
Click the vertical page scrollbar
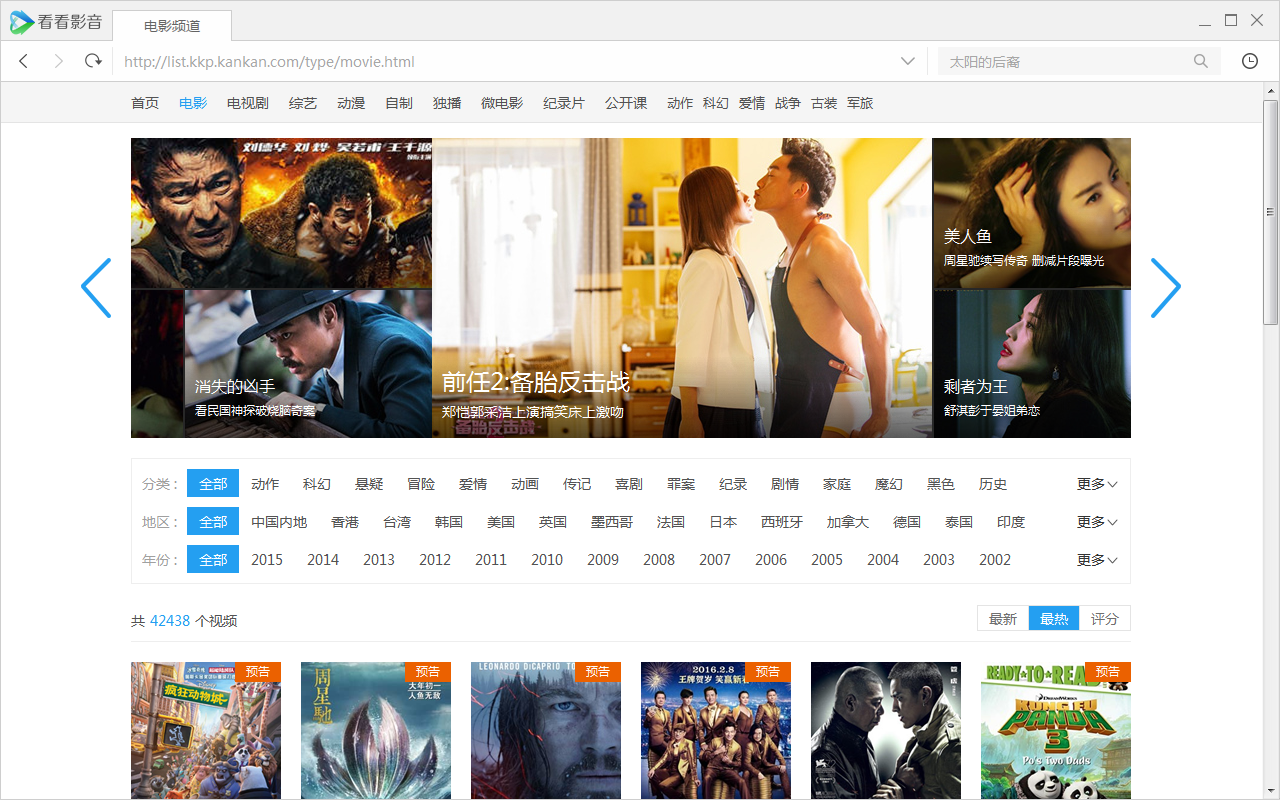(1271, 212)
